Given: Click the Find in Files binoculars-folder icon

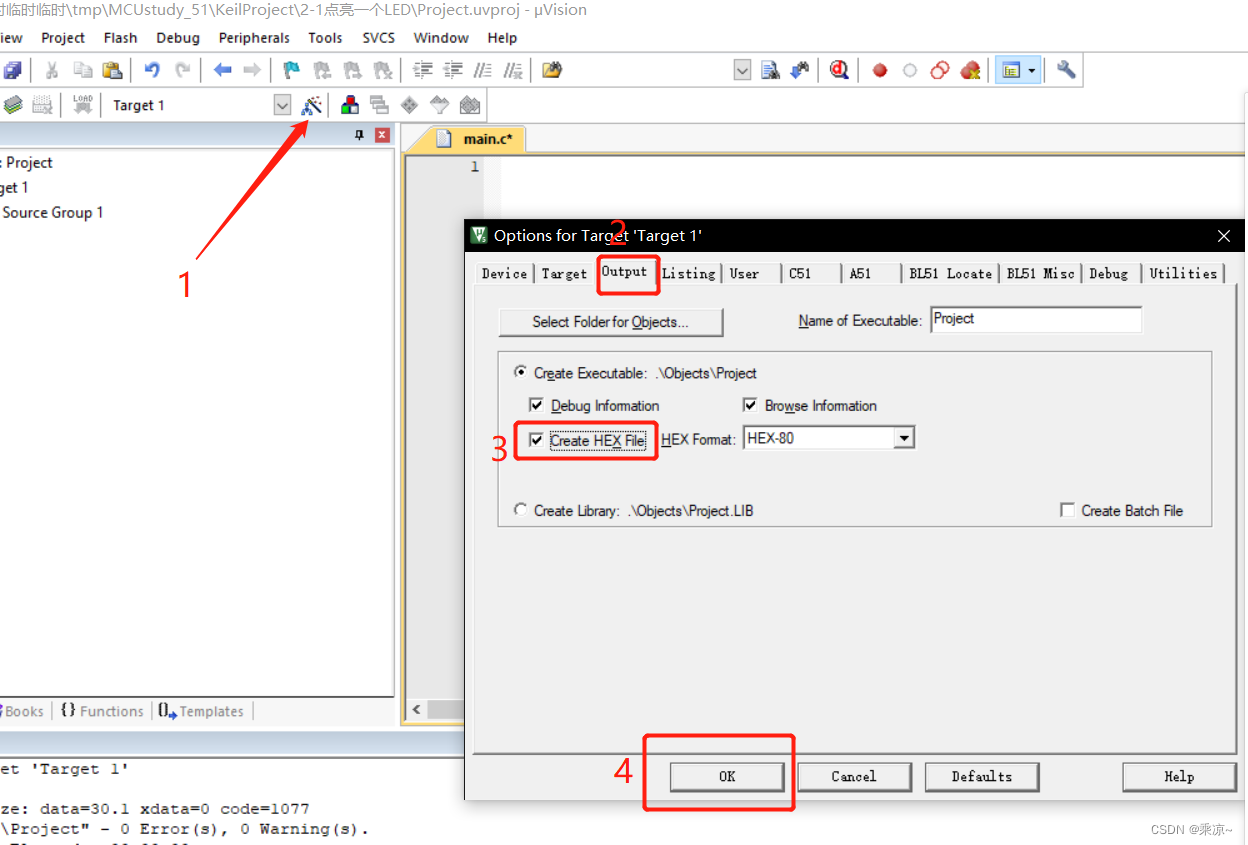Looking at the screenshot, I should tap(552, 70).
